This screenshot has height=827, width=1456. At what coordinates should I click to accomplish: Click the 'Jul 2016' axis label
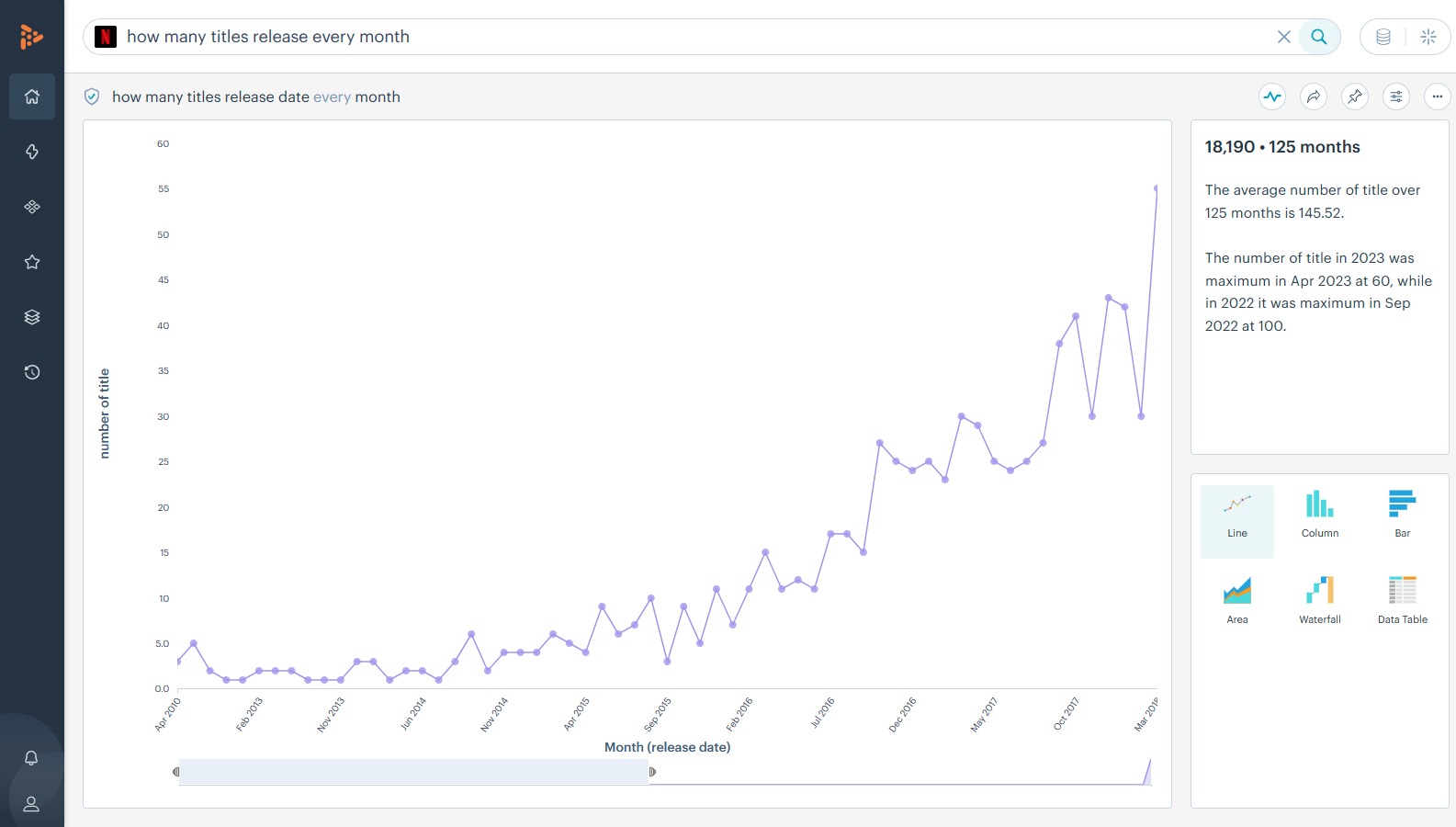(822, 712)
